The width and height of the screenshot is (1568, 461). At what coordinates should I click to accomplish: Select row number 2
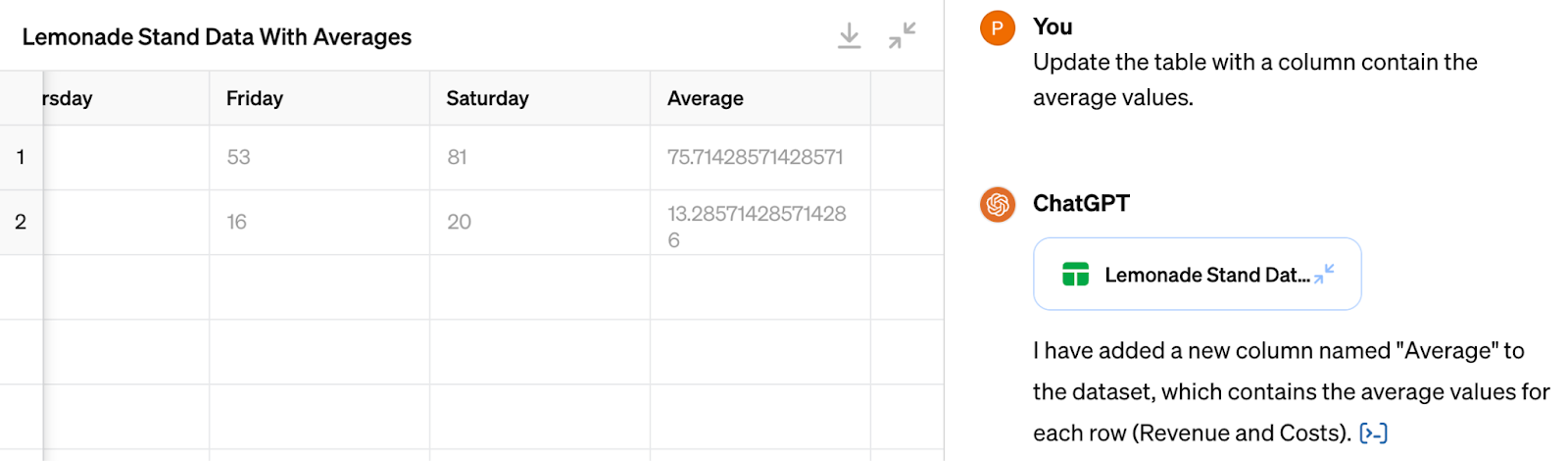[x=21, y=222]
